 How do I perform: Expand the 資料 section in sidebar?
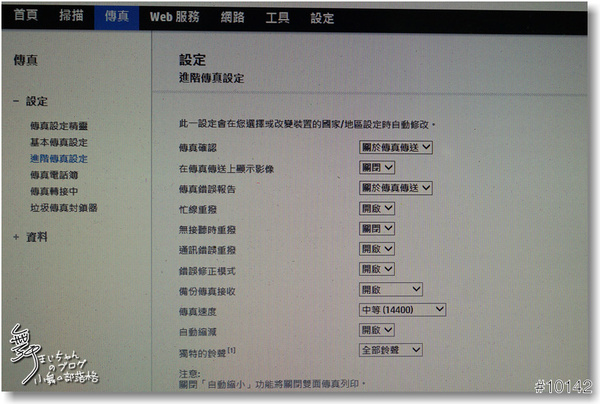tap(16, 237)
